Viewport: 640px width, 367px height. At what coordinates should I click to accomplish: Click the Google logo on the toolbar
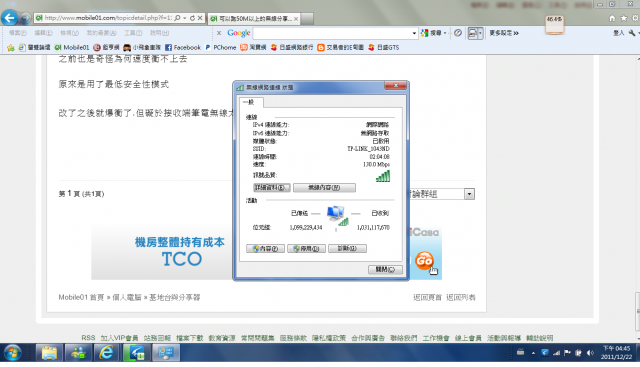coord(239,33)
